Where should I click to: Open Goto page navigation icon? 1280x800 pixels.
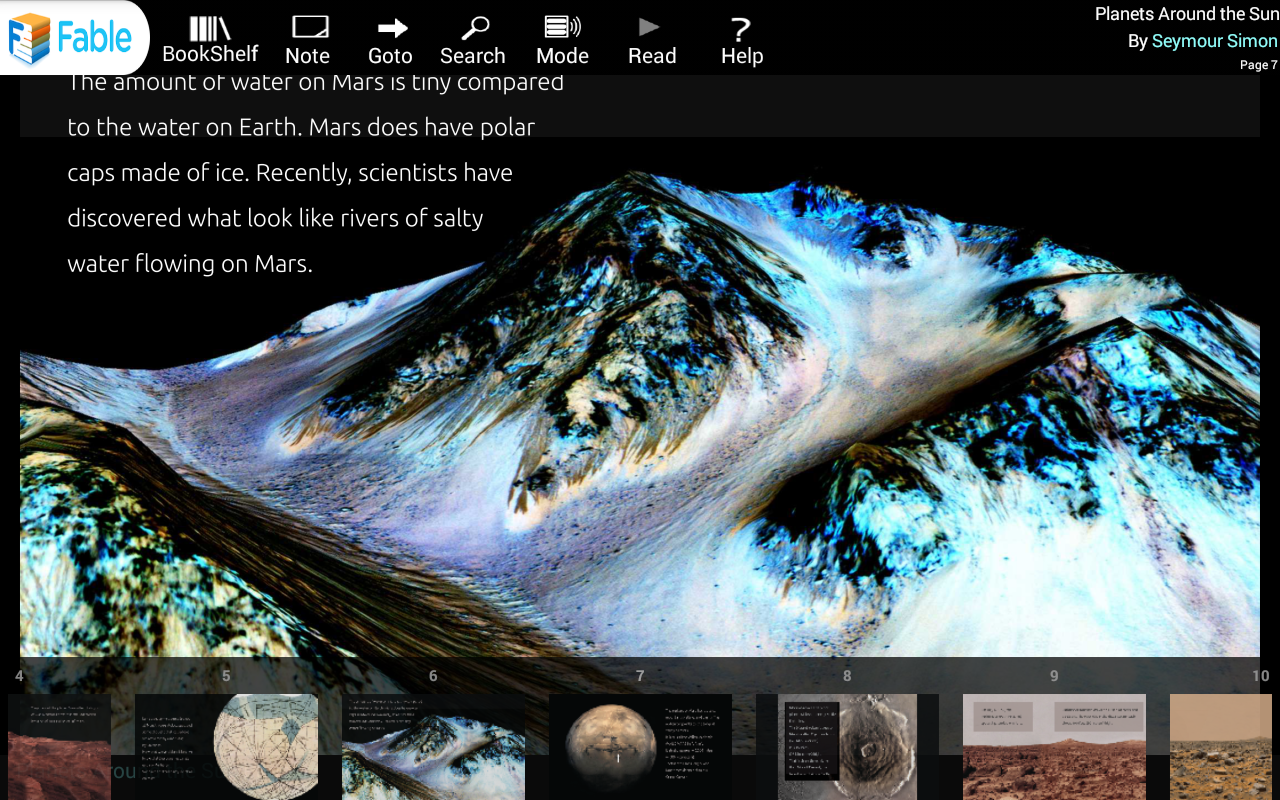click(x=390, y=38)
